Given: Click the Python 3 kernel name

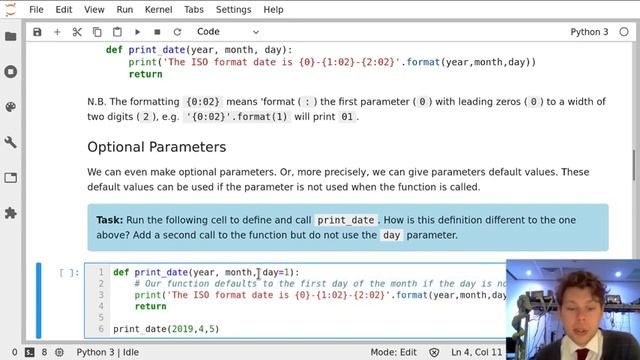Looking at the screenshot, I should [x=589, y=32].
